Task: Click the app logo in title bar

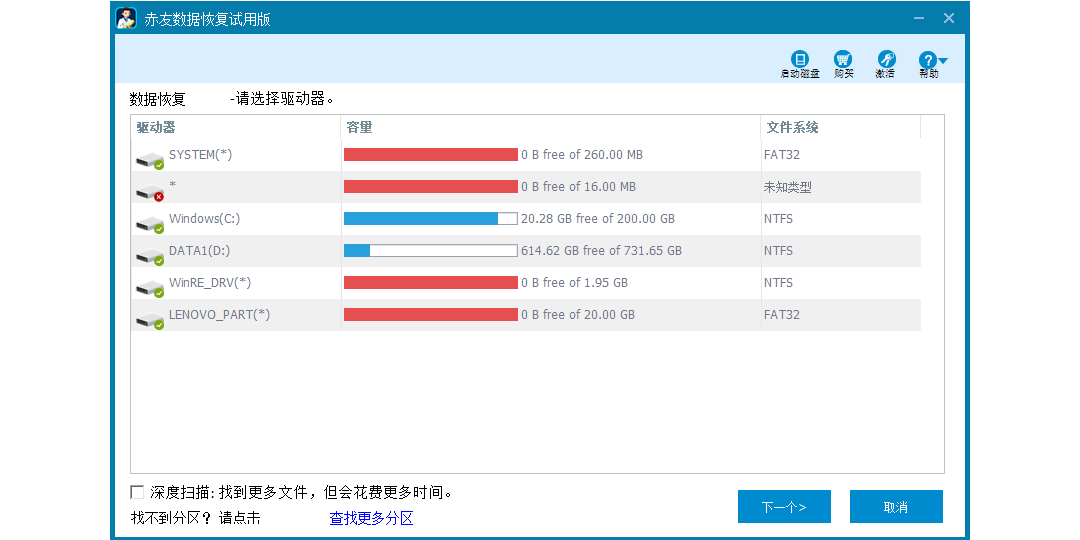Action: 126,19
